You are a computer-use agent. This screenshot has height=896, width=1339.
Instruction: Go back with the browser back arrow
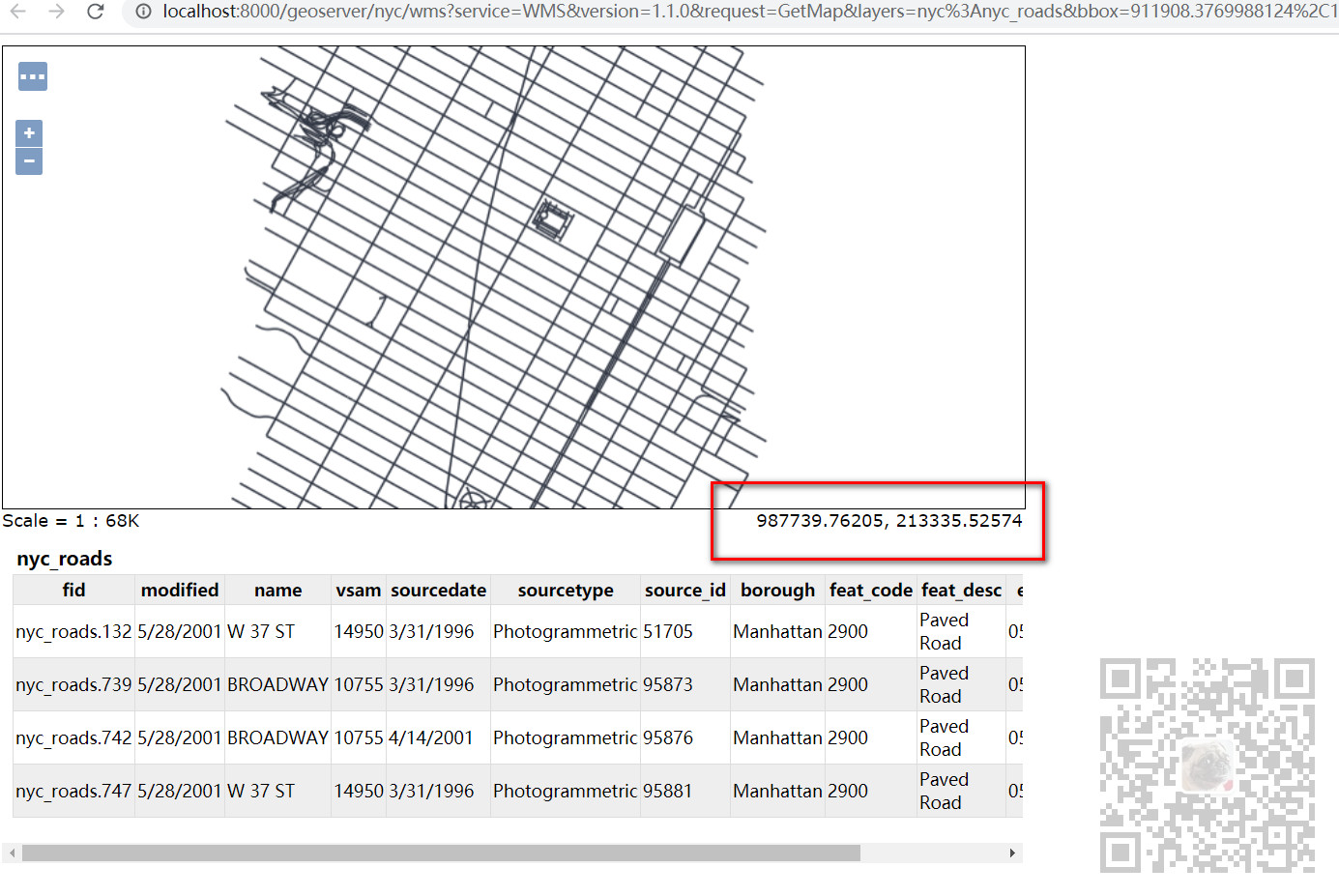pos(18,12)
